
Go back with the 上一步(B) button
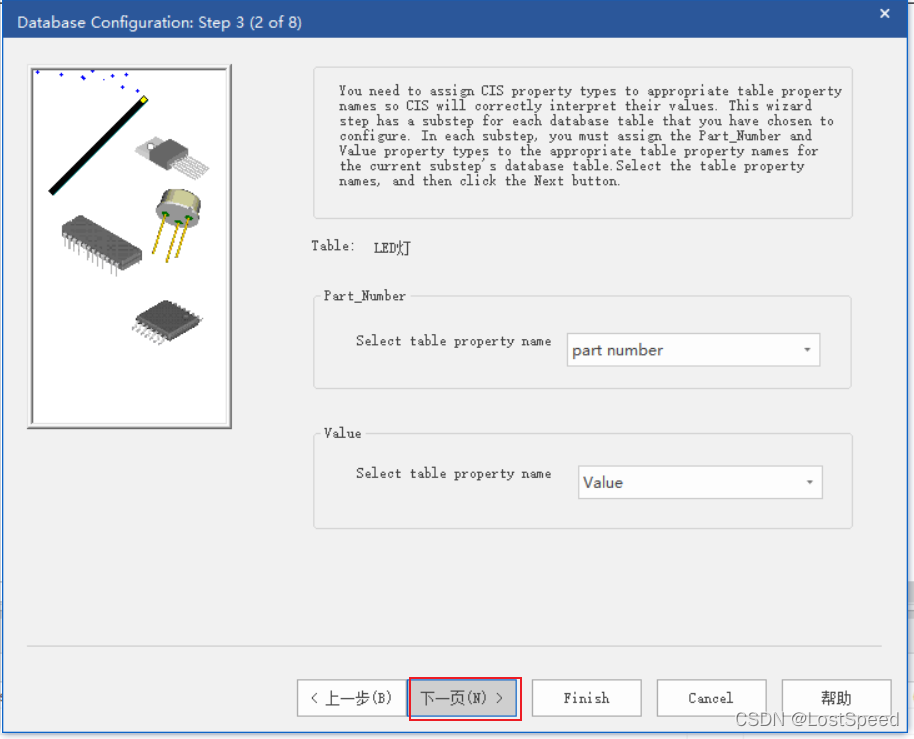[351, 698]
